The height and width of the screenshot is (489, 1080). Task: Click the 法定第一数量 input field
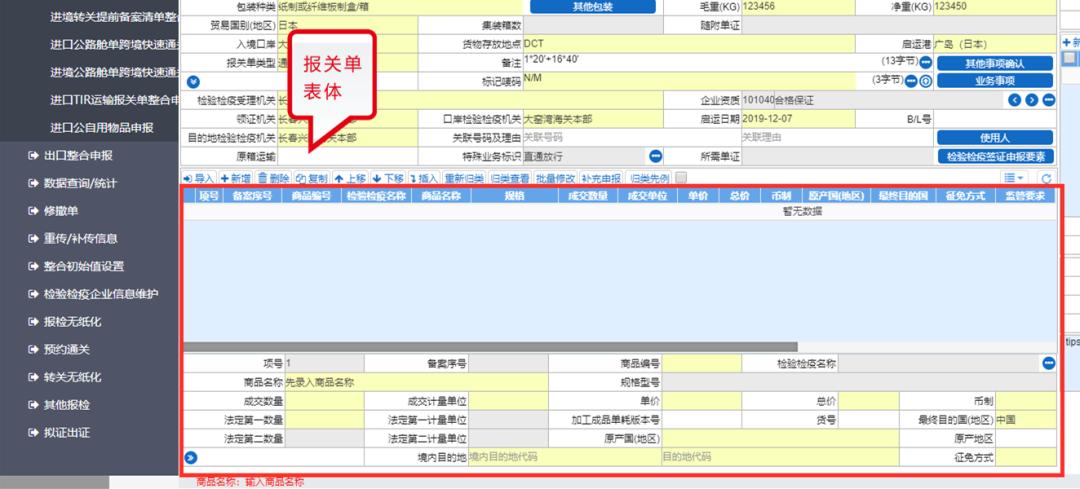point(324,419)
